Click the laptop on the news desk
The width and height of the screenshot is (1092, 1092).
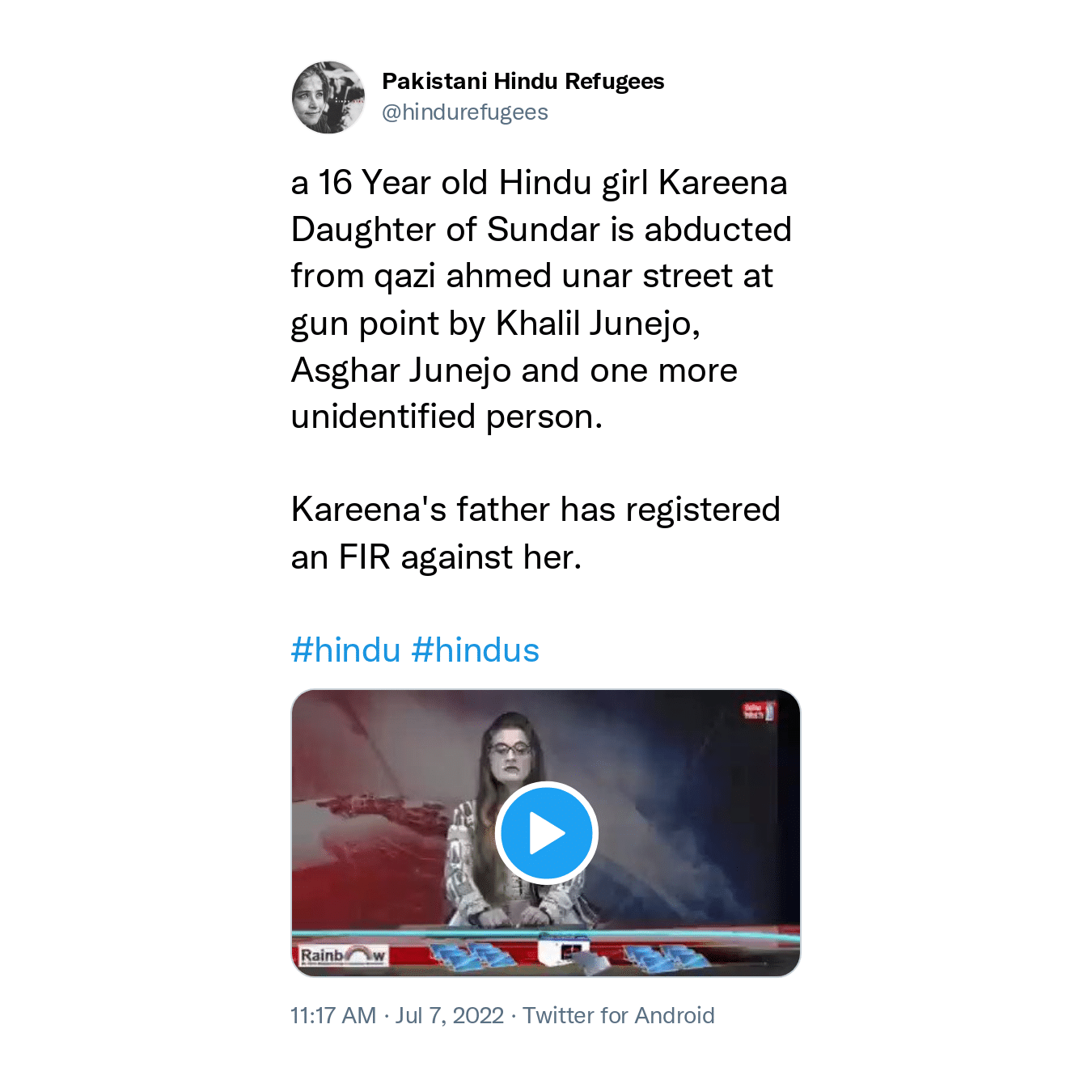pos(566,950)
